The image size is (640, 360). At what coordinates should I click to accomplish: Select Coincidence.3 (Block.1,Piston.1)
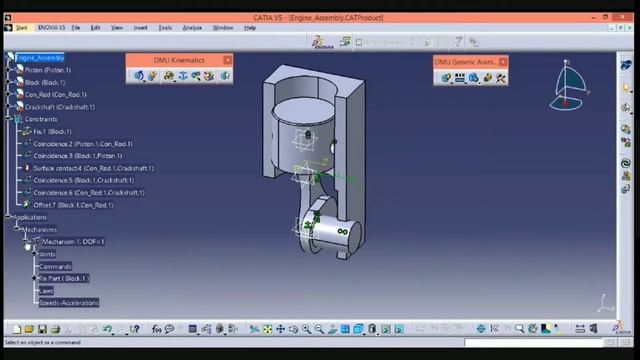78,156
